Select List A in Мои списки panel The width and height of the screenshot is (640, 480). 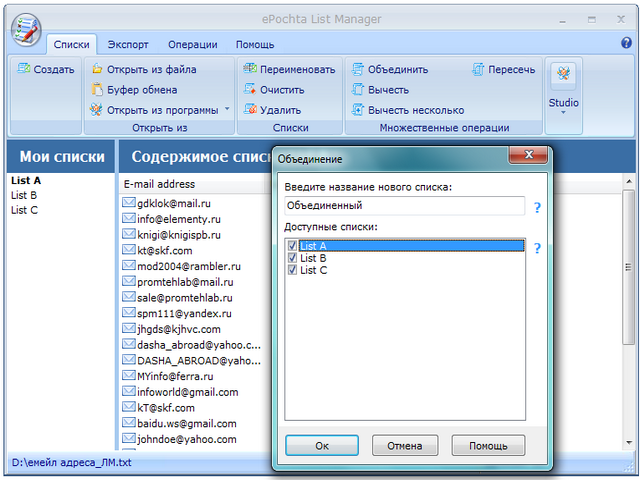click(26, 180)
